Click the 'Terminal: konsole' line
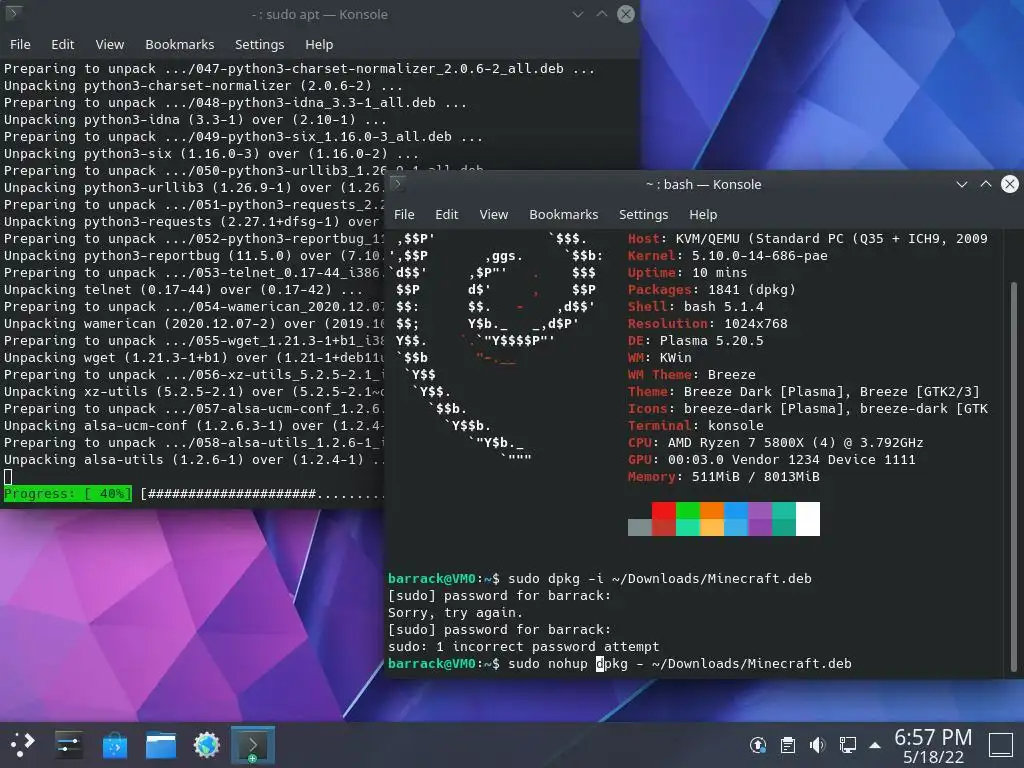The height and width of the screenshot is (768, 1024). pyautogui.click(x=696, y=425)
